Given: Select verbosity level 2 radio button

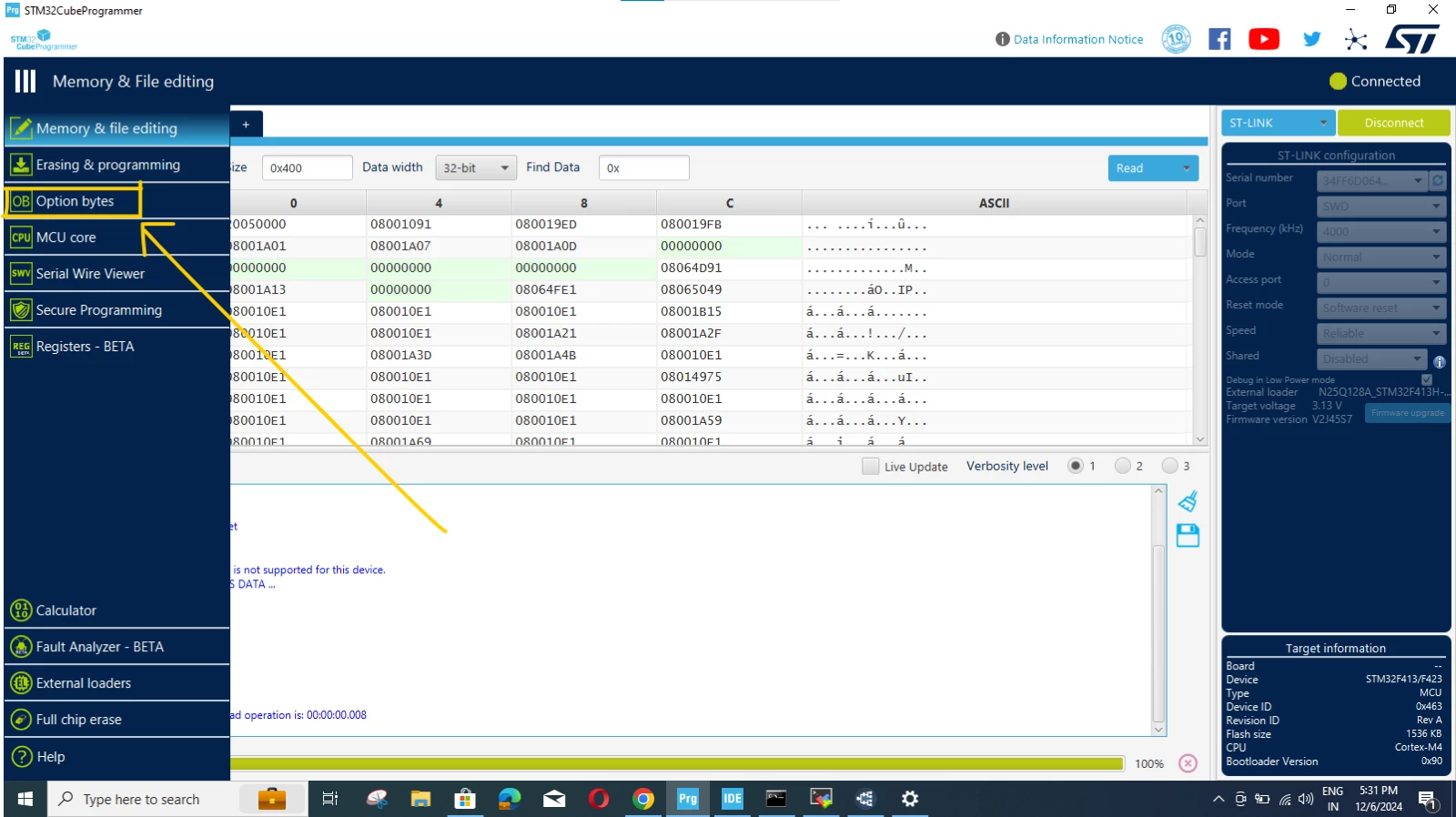Looking at the screenshot, I should click(1123, 466).
